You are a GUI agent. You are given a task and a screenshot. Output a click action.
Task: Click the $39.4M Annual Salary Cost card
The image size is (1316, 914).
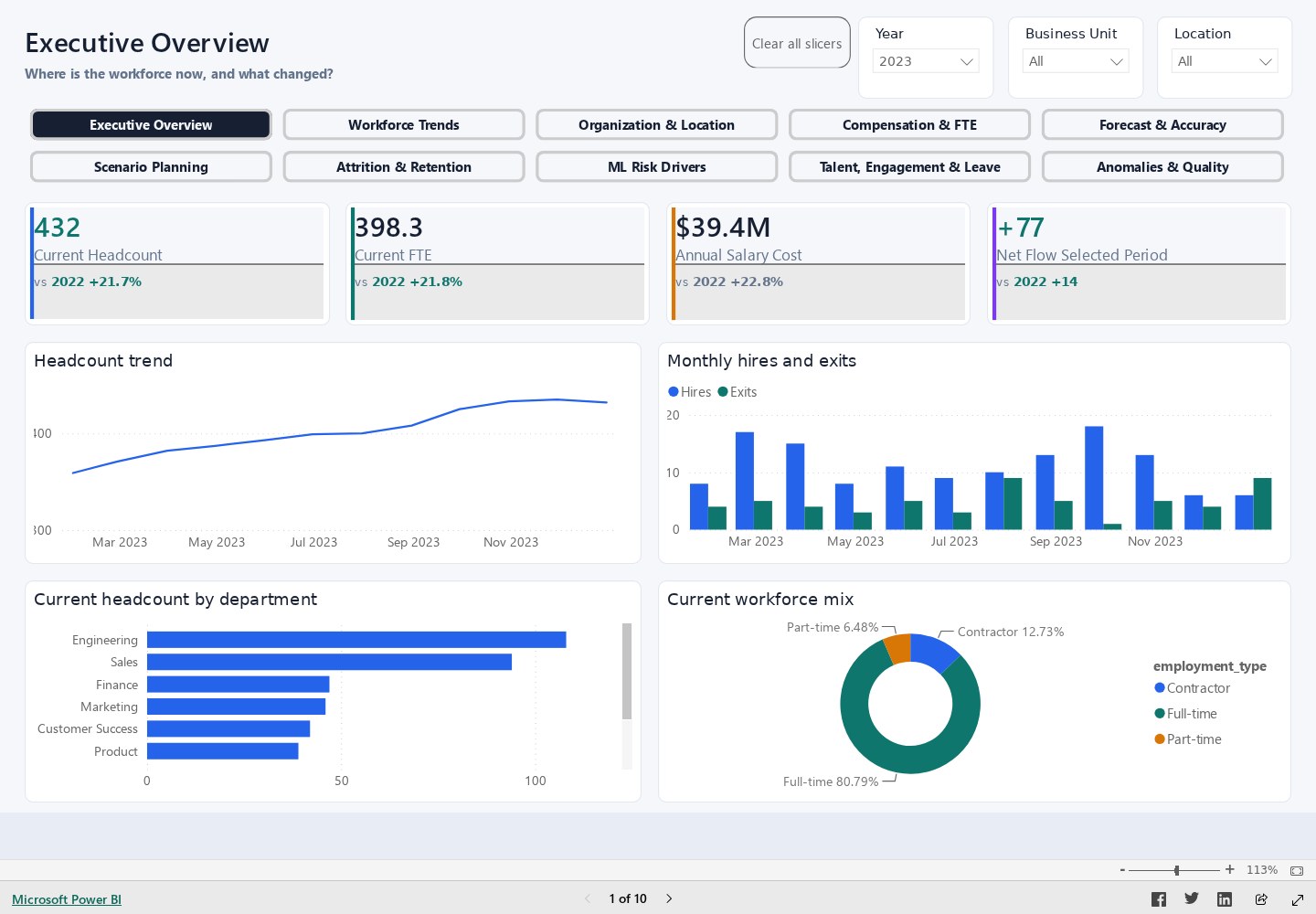(819, 263)
